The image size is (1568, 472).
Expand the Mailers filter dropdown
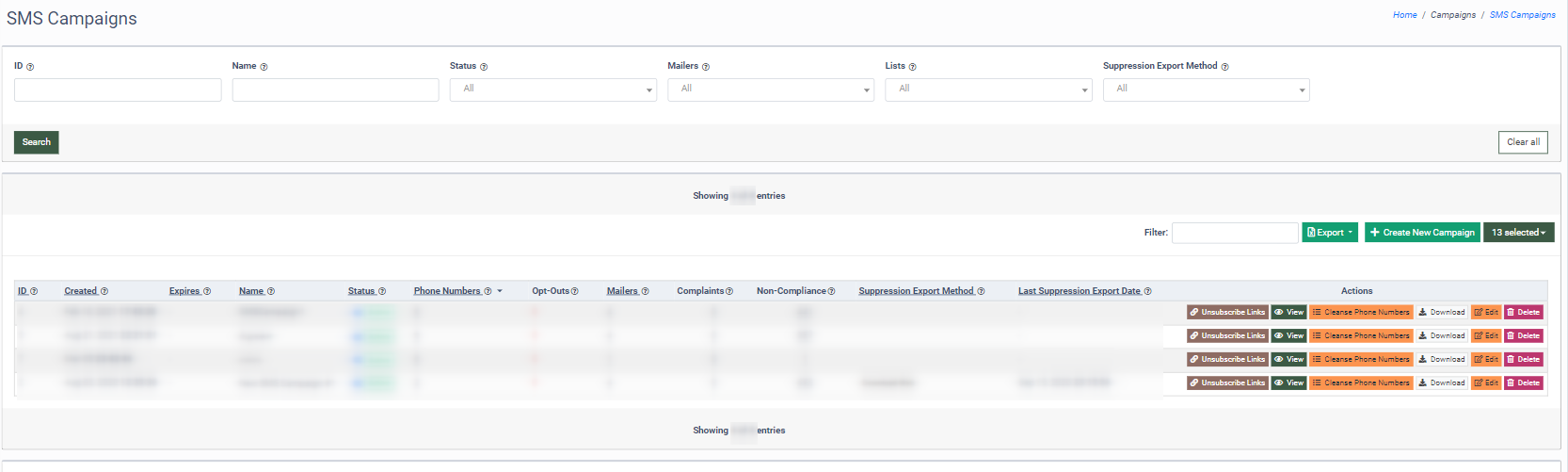[x=770, y=90]
